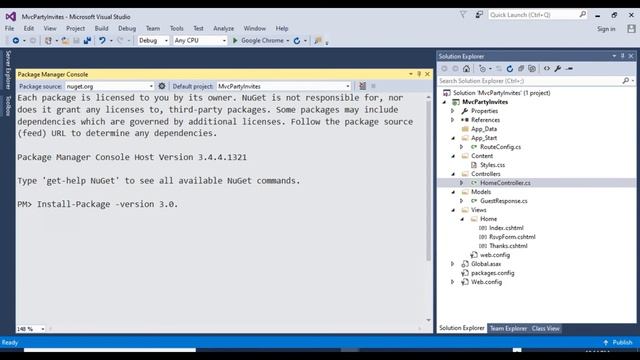
Task: Click Solution Explorer Refresh icon
Action: tap(509, 69)
